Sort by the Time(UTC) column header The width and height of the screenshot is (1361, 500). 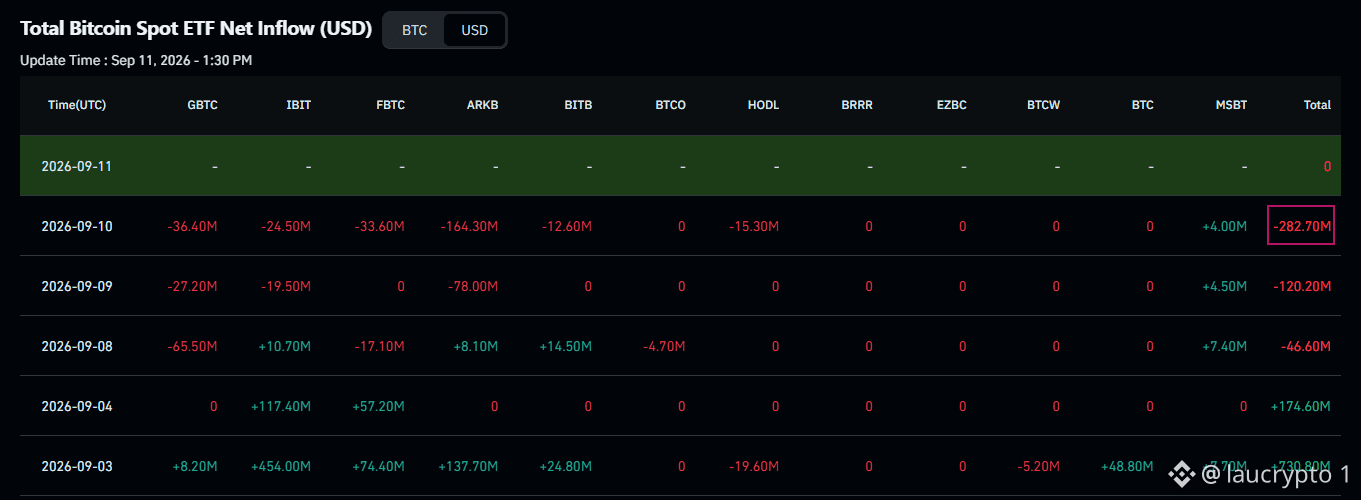[77, 105]
